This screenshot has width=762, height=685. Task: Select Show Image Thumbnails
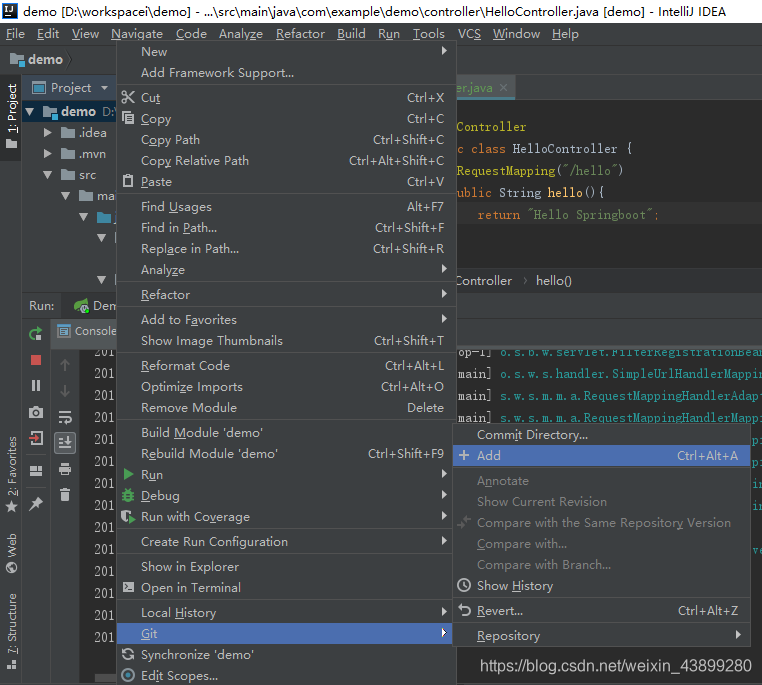(x=286, y=341)
